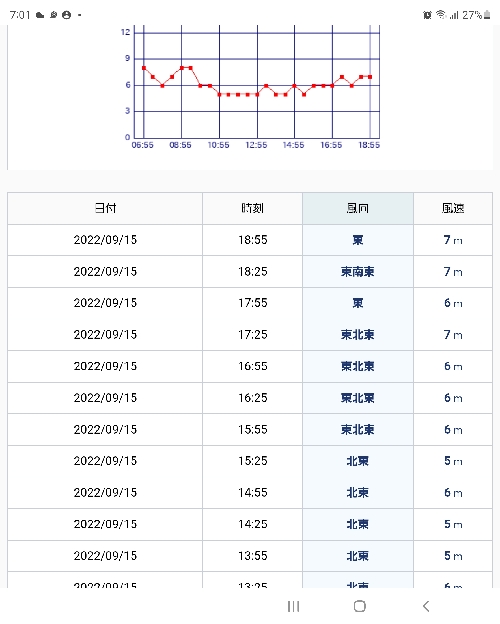The width and height of the screenshot is (500, 624).
Task: Click the 5 m wind speed at 13:55
Action: (453, 556)
